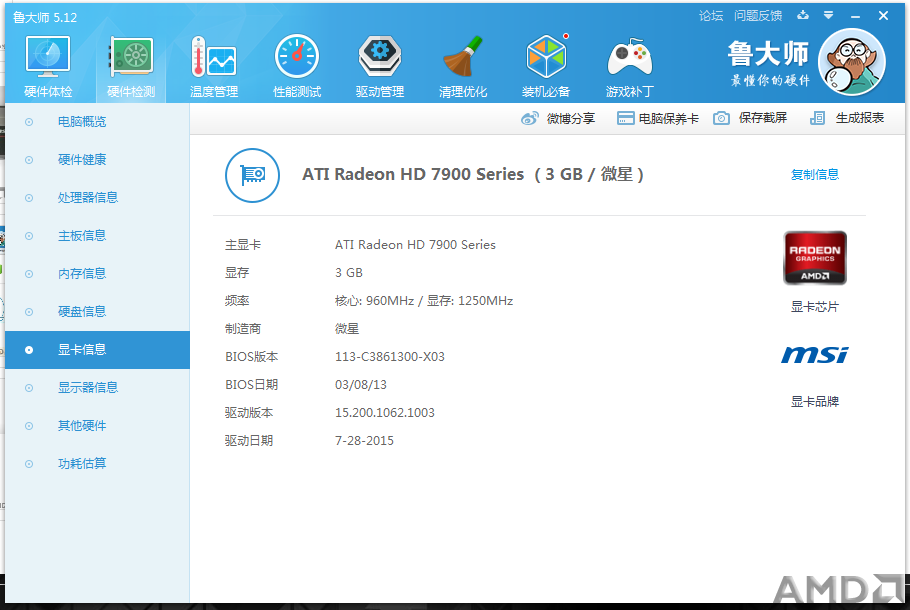Open 清理优化 cleanup broom icon
Image resolution: width=910 pixels, height=610 pixels.
[x=463, y=56]
